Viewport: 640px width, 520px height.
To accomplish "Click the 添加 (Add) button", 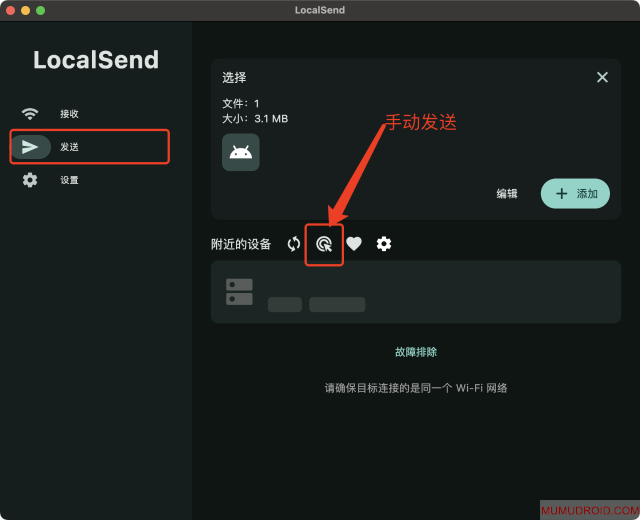I will (575, 193).
